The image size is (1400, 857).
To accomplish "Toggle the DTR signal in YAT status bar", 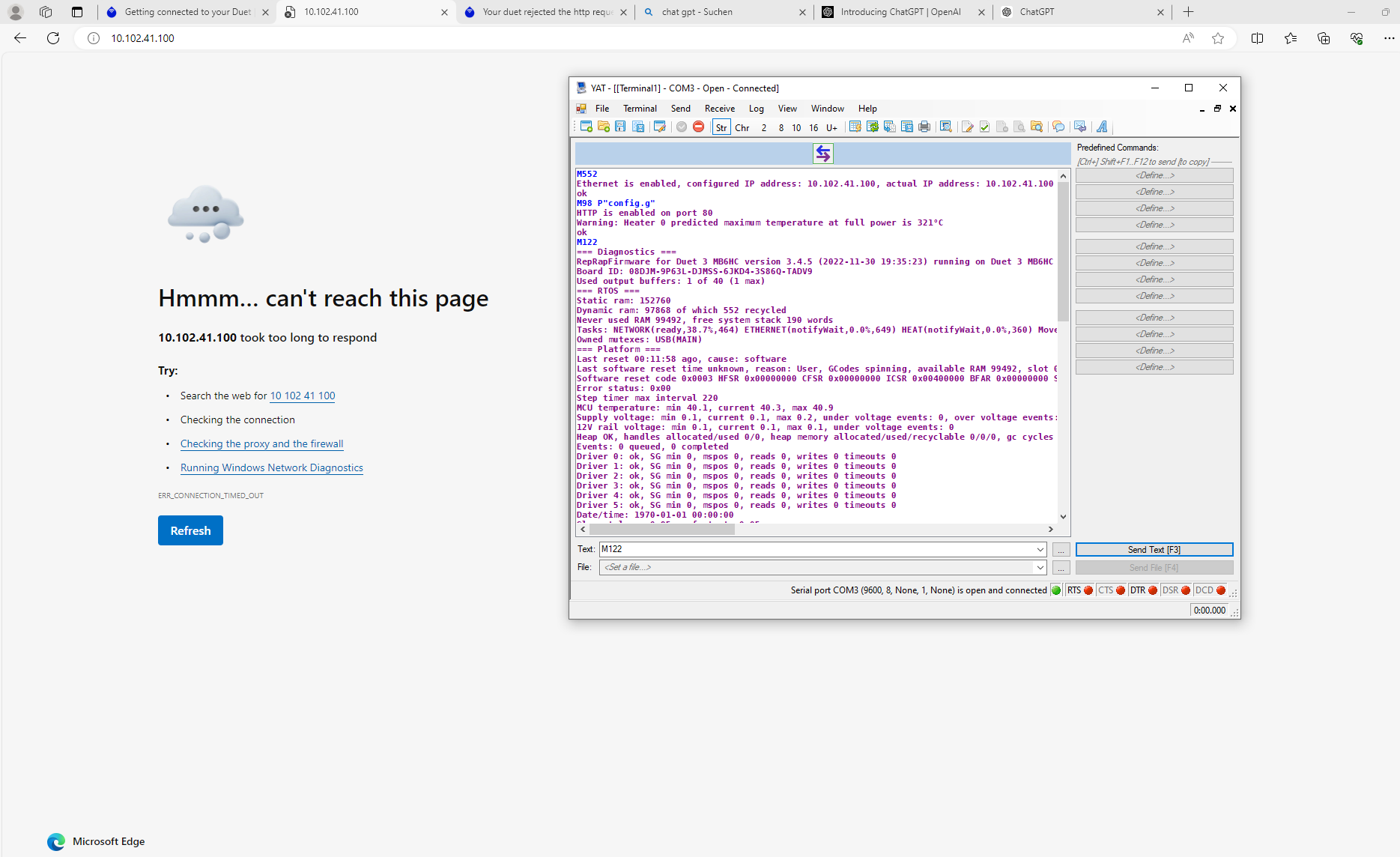I will coord(1144,590).
